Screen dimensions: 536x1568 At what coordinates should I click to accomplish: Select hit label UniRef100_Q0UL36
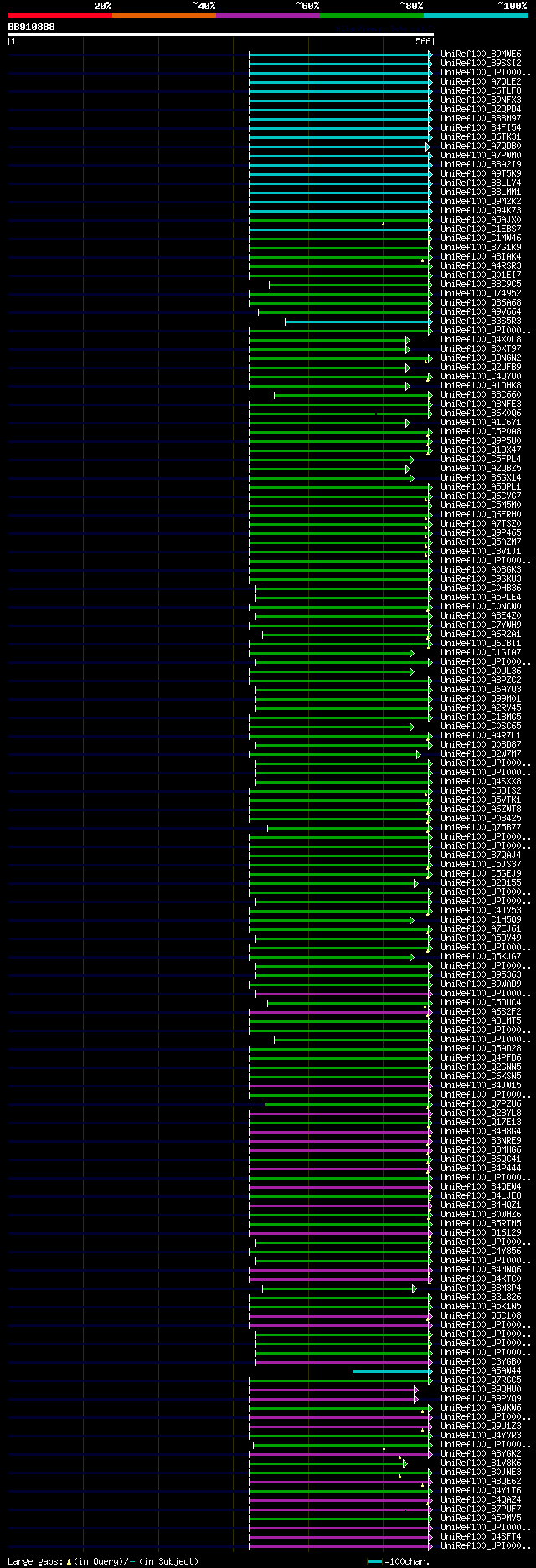coord(481,671)
